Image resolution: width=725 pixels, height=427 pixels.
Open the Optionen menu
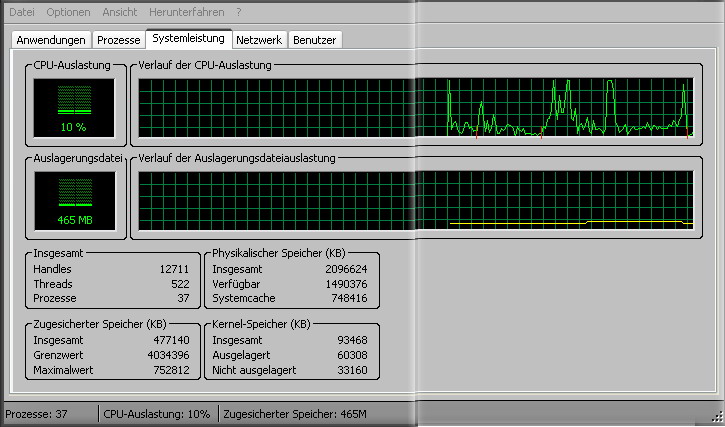coord(68,12)
